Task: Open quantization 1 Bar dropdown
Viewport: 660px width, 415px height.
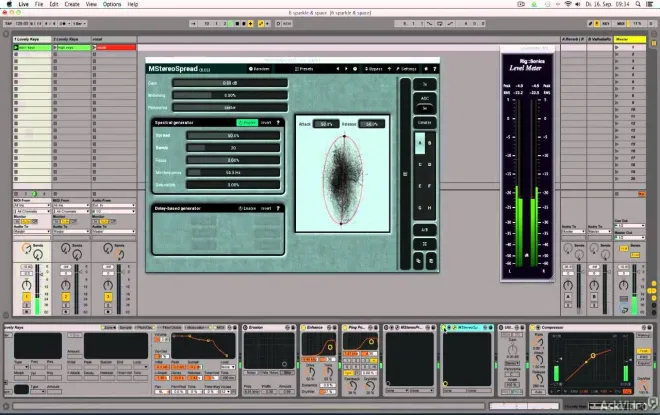Action: 79,24
